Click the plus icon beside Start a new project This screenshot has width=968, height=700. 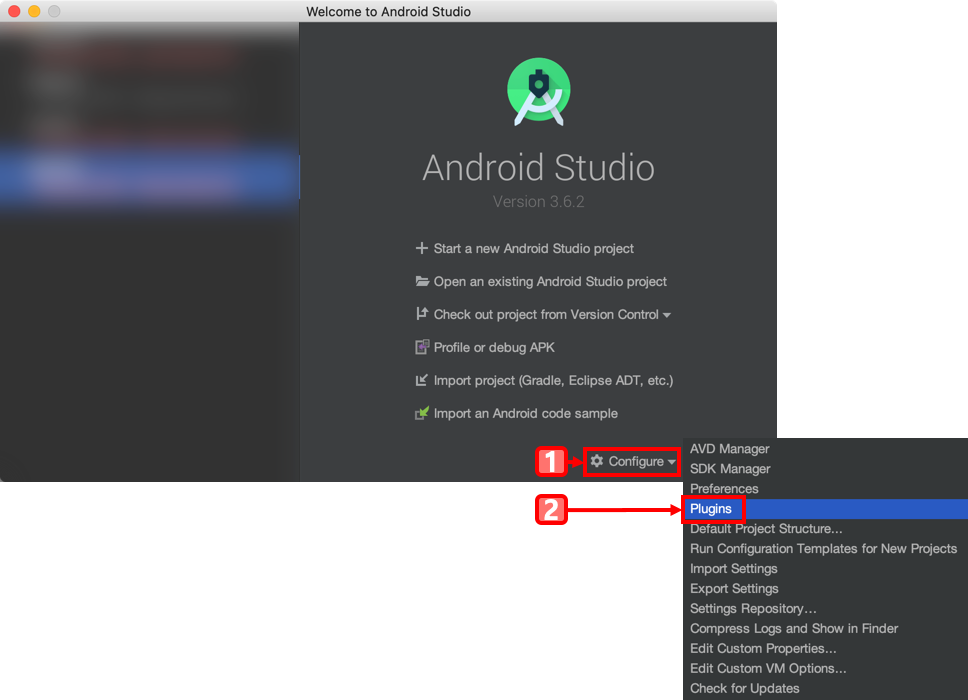point(422,248)
